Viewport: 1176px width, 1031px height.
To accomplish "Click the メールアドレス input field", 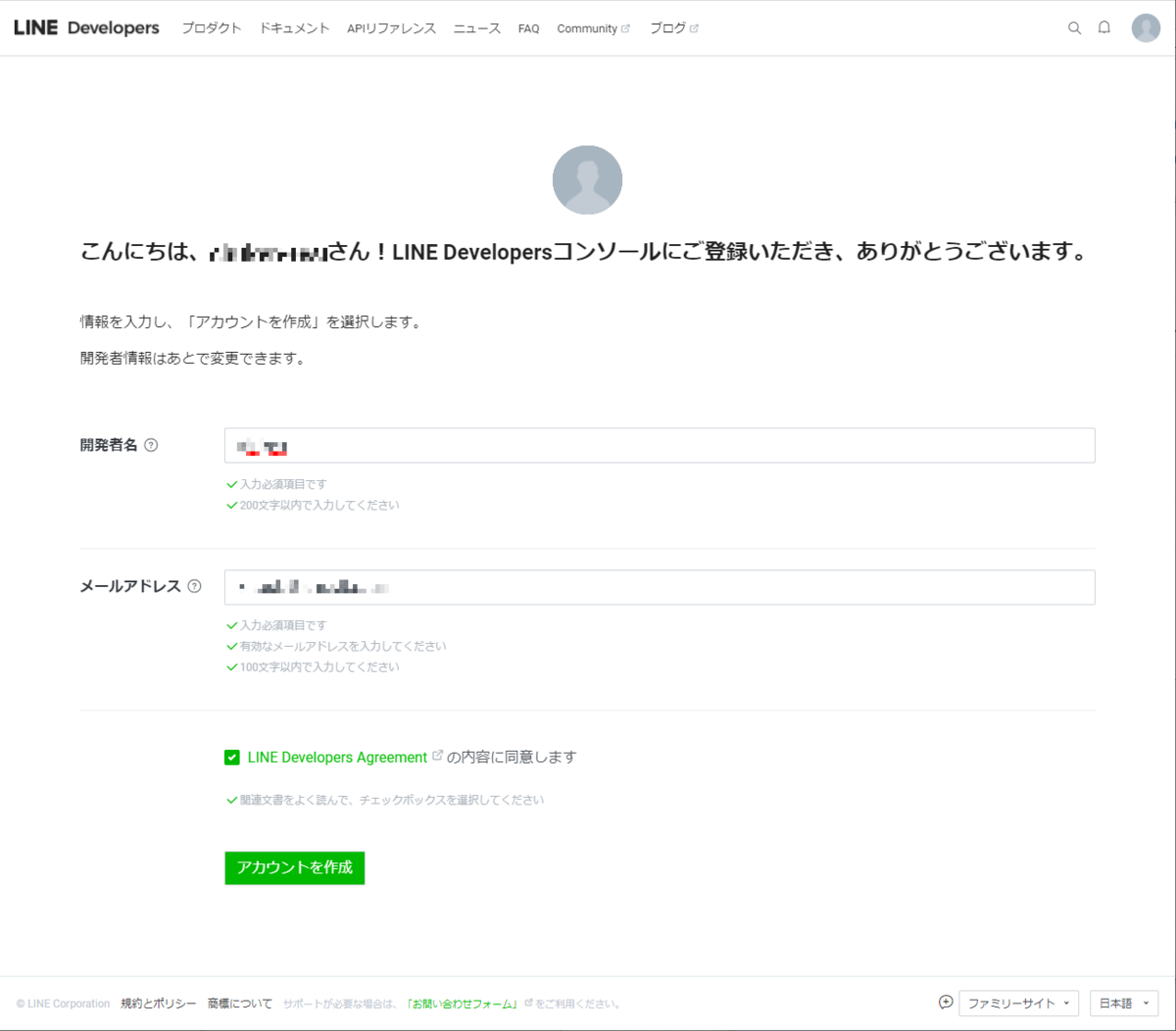I will coord(660,587).
